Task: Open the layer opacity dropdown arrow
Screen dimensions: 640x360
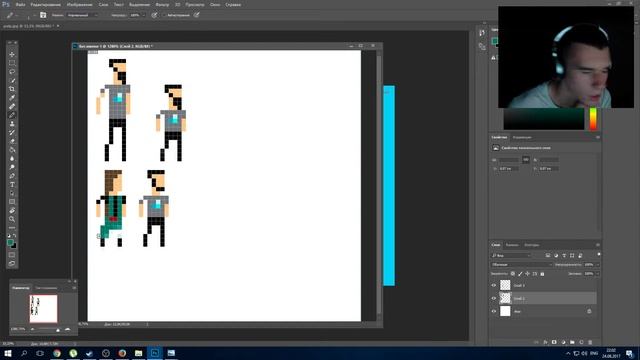Action: [598, 264]
